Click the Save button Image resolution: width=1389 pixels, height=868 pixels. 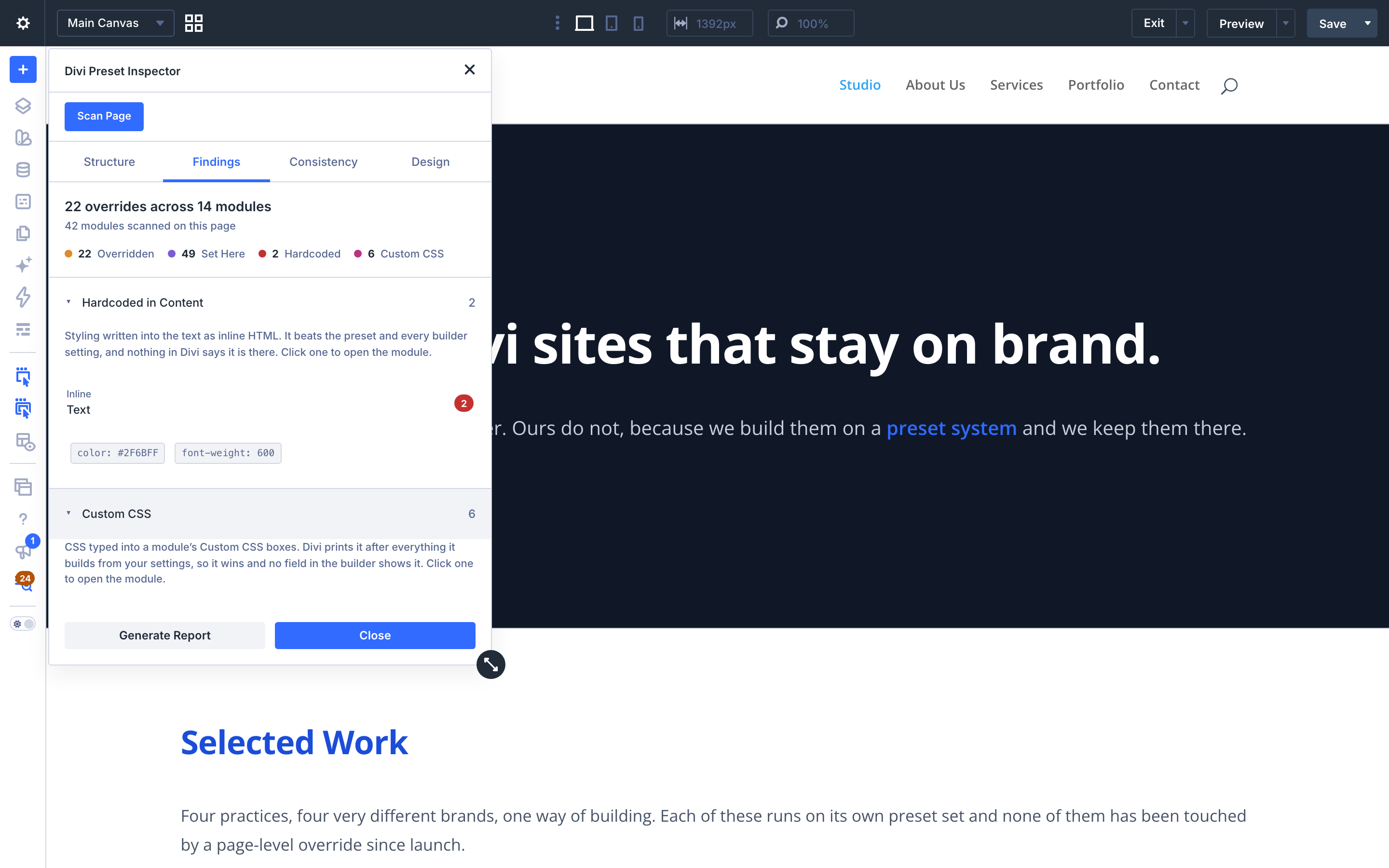click(1333, 23)
